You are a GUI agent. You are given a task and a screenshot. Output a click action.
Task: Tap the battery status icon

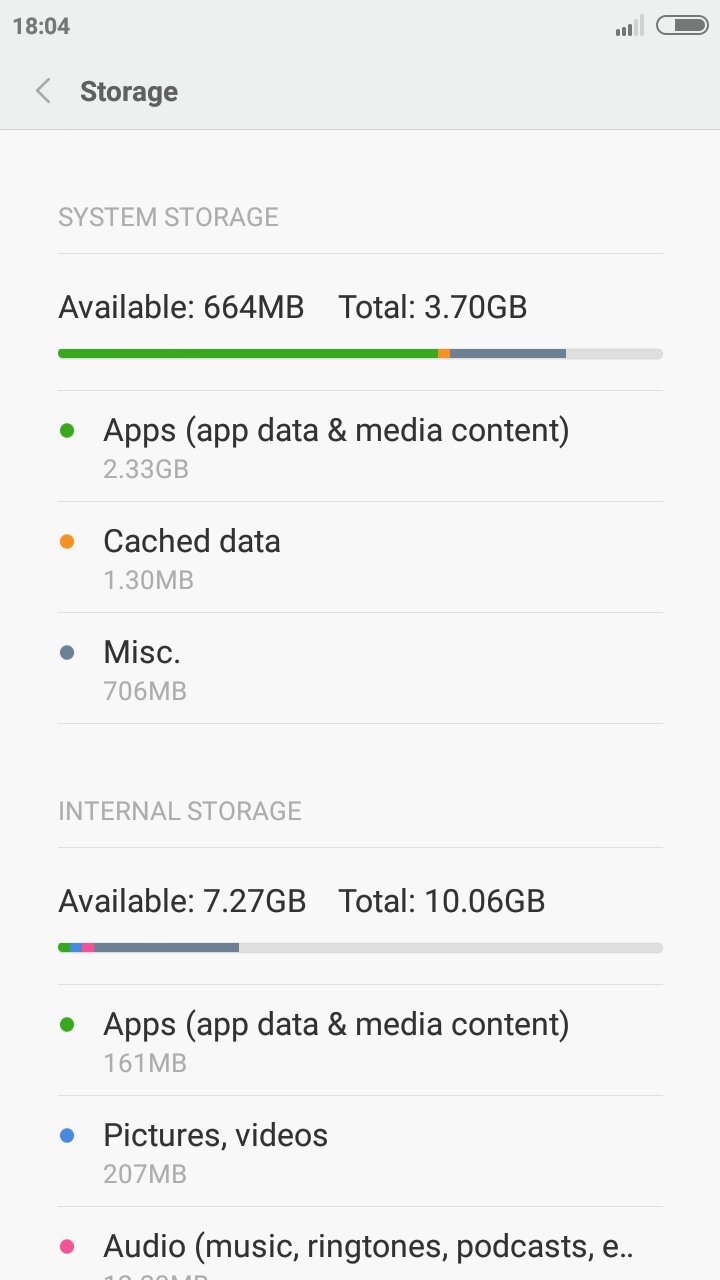click(x=682, y=26)
